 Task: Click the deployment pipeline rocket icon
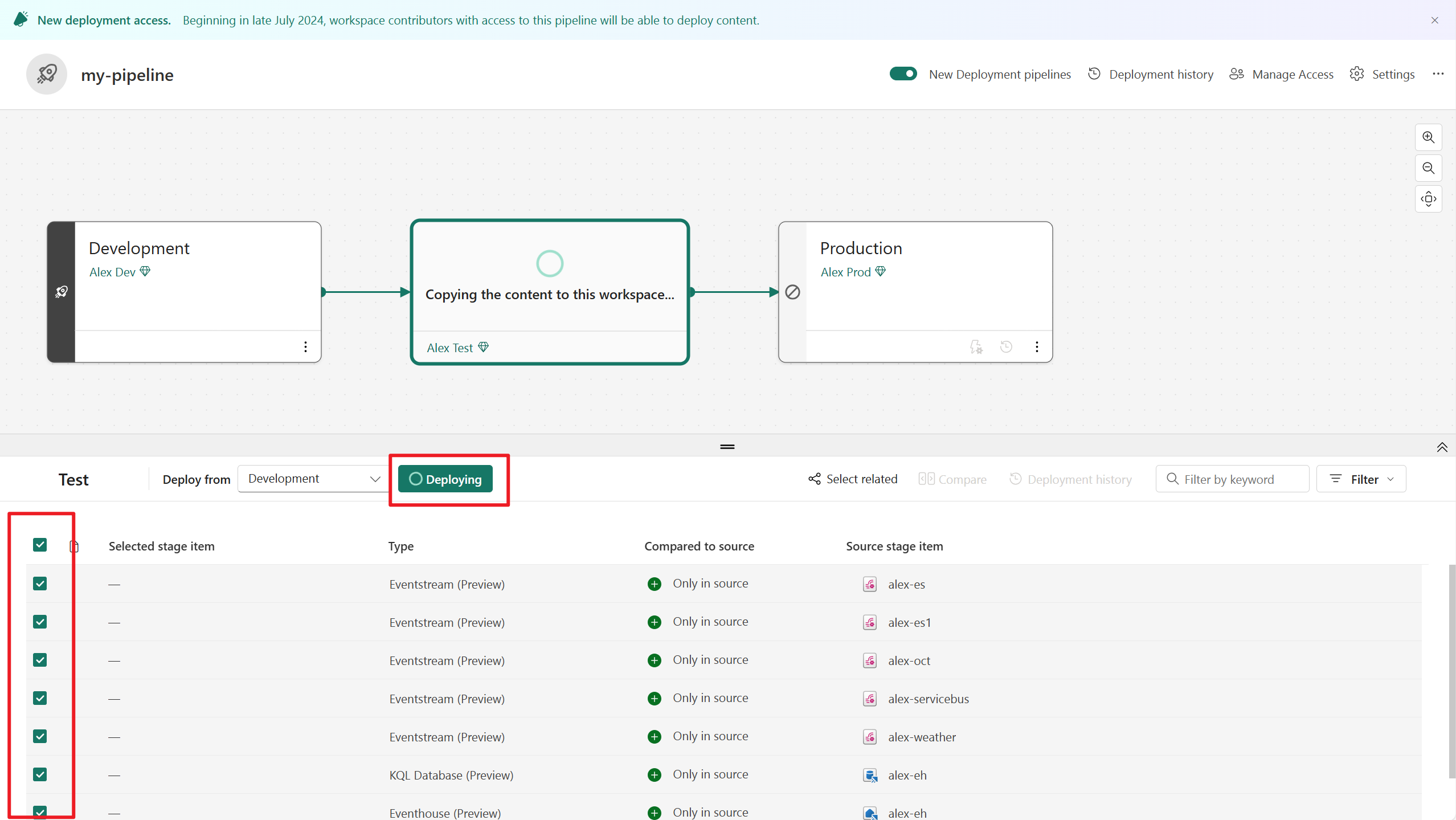coord(46,74)
